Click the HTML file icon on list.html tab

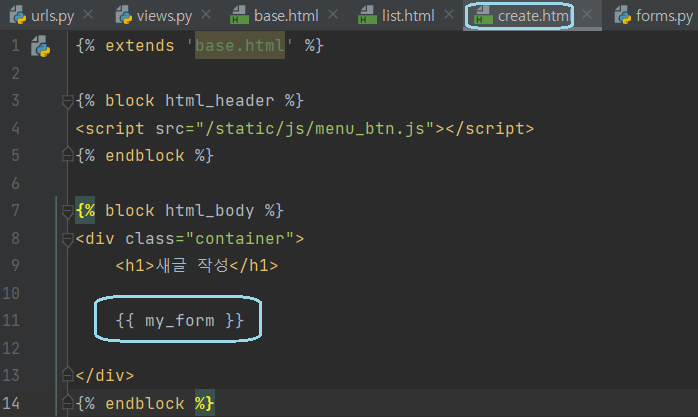367,15
